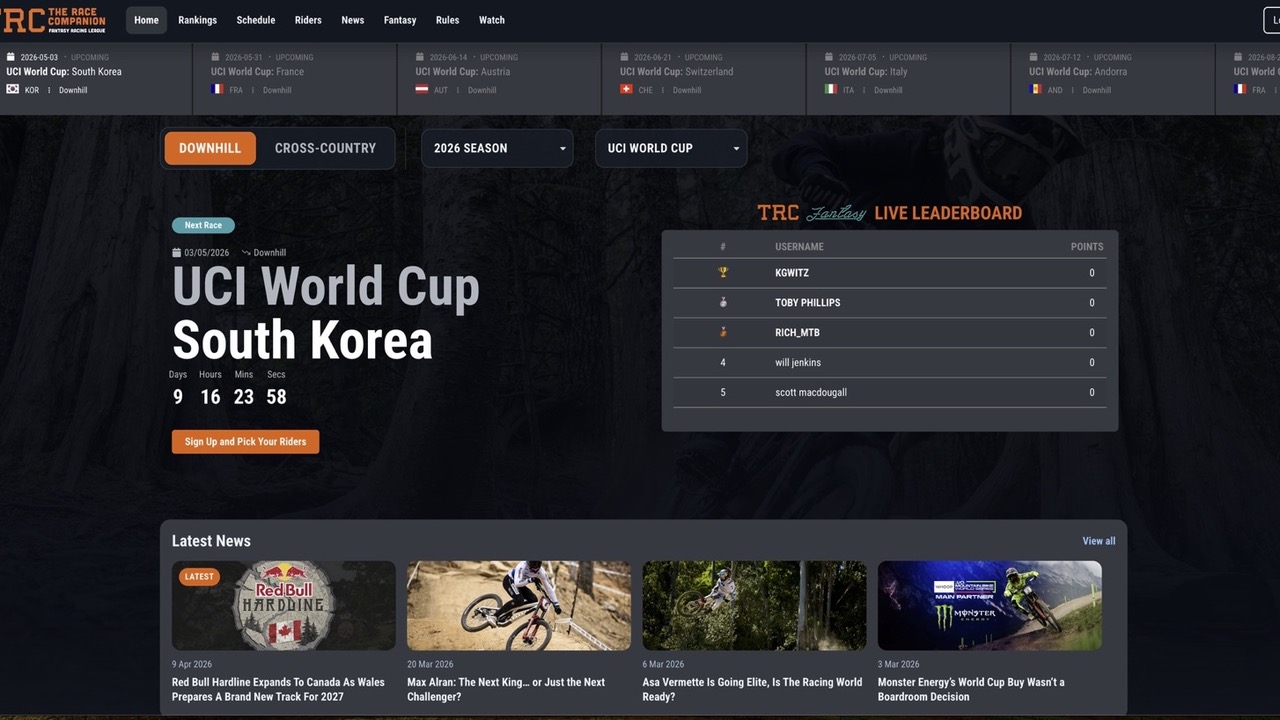
Task: Select username TOBY PHILLIPS in leaderboard
Action: pyautogui.click(x=808, y=303)
